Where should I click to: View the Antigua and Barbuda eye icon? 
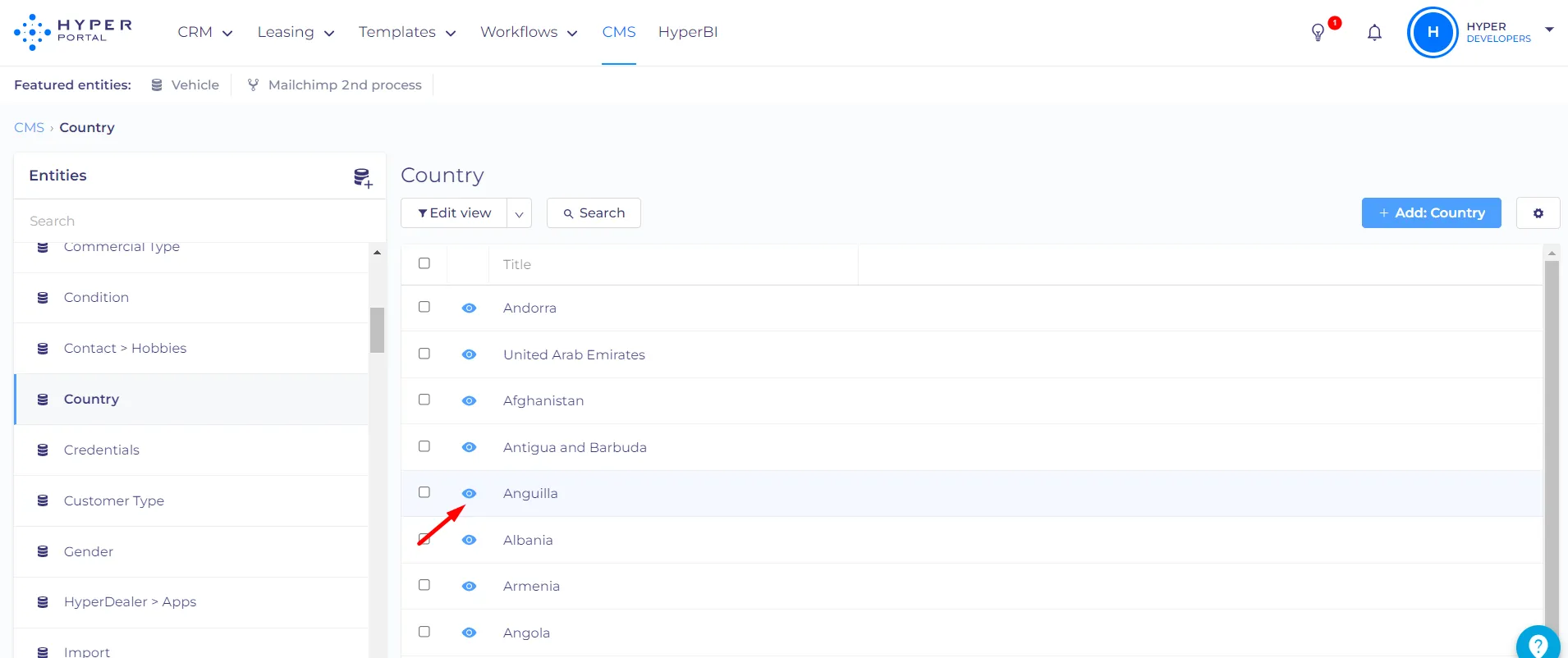[469, 447]
